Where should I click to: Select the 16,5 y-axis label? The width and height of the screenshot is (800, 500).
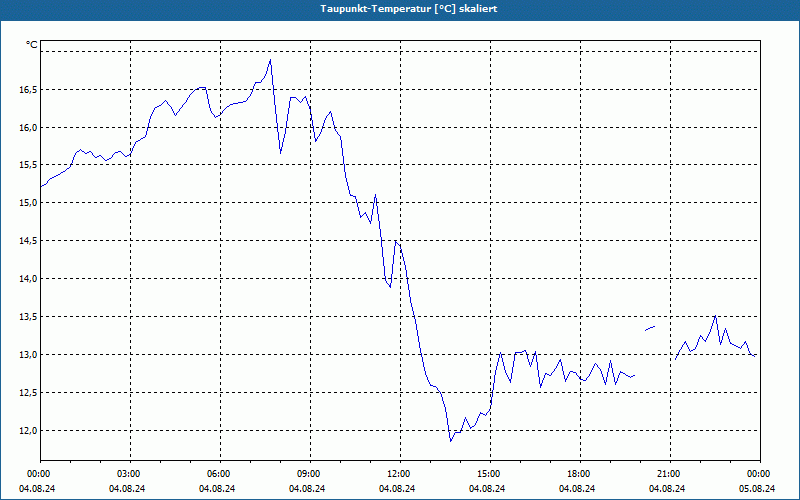point(29,90)
